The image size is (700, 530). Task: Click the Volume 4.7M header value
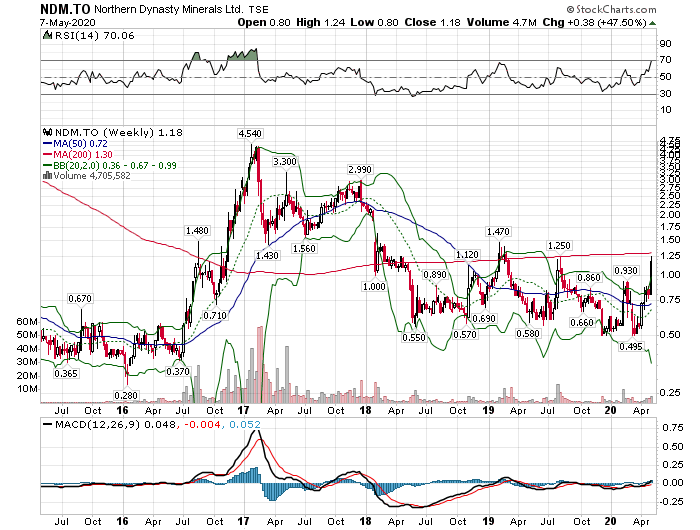tap(502, 22)
